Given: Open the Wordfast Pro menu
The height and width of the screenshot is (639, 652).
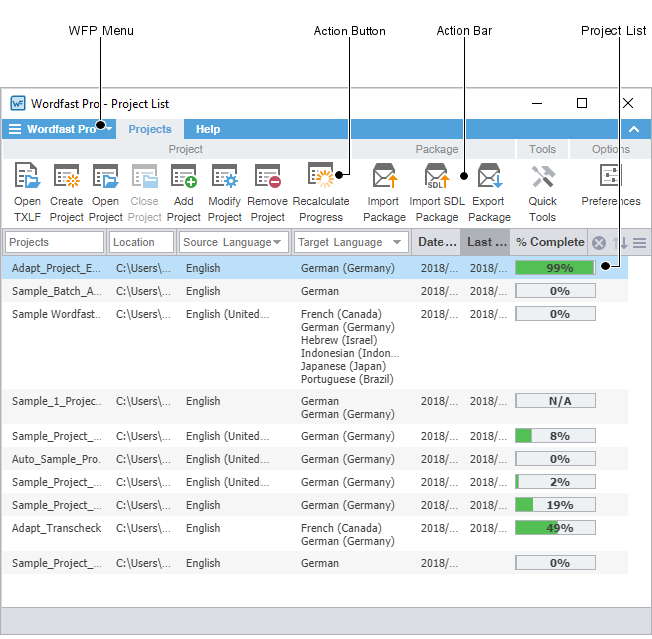Looking at the screenshot, I should [59, 129].
